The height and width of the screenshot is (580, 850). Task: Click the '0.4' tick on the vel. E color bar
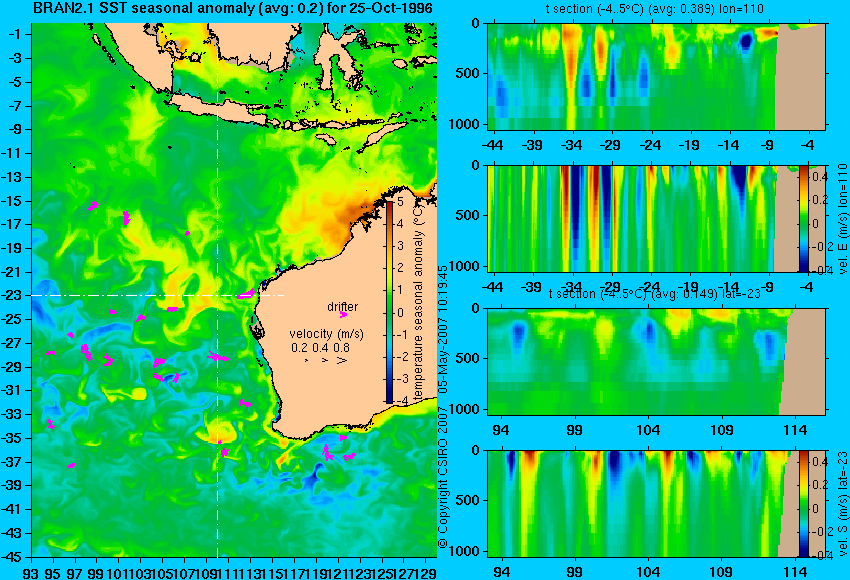click(819, 177)
